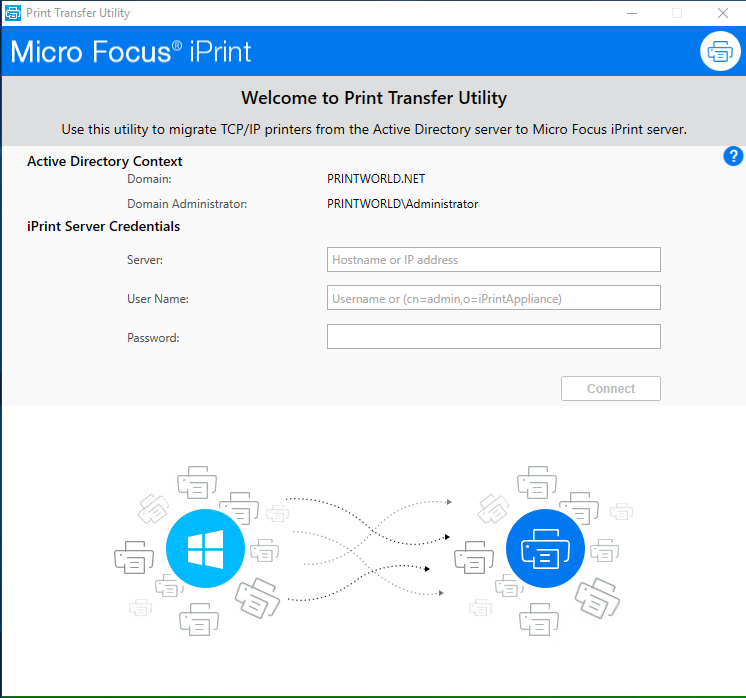746x698 pixels.
Task: Open help via the blue question mark icon
Action: tap(732, 156)
